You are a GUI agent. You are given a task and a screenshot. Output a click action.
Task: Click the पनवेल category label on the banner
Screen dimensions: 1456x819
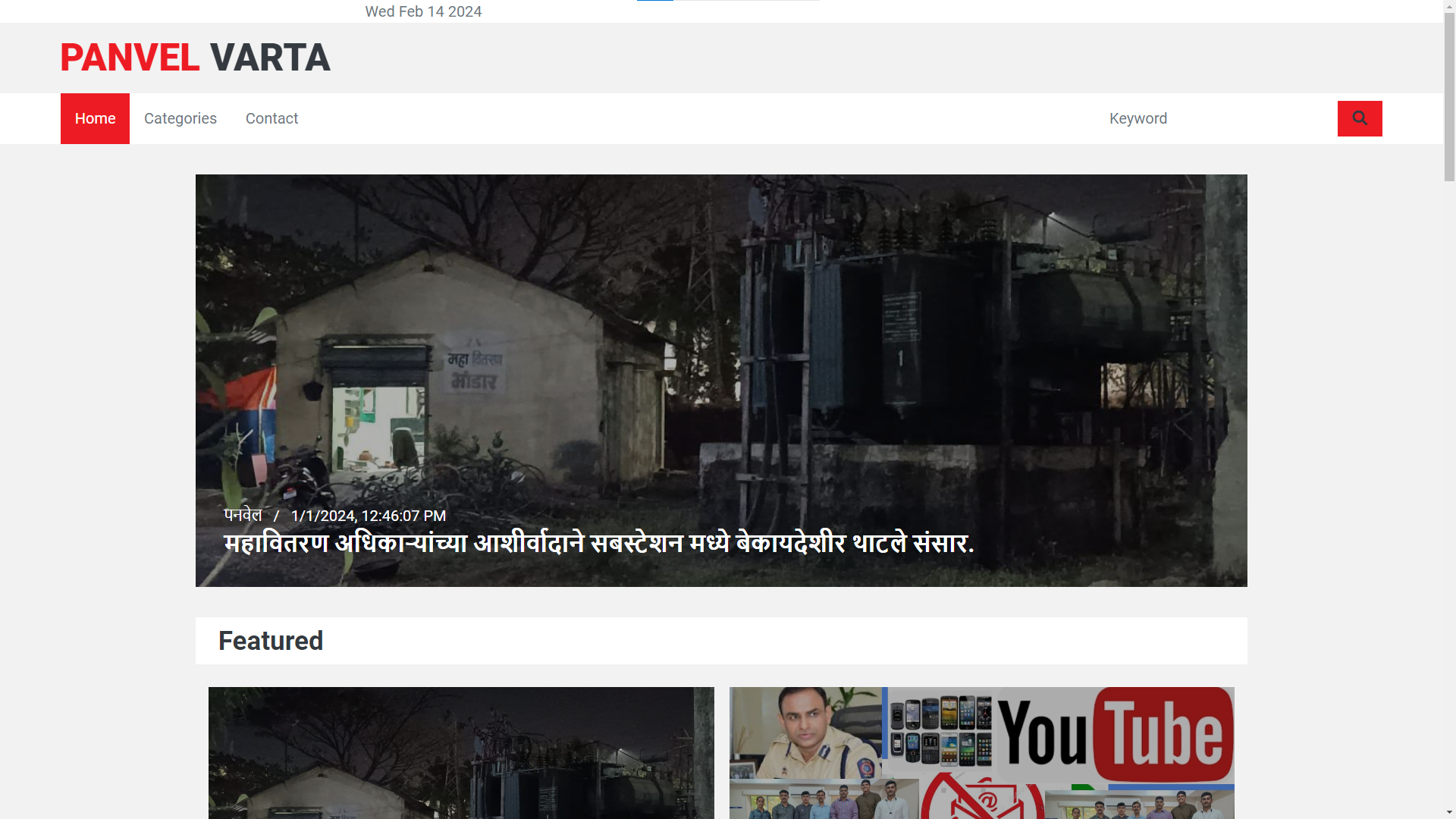click(243, 516)
